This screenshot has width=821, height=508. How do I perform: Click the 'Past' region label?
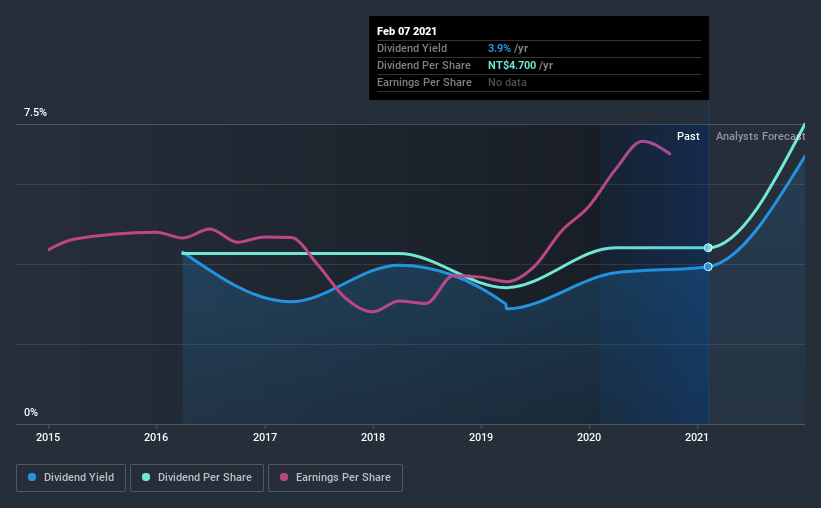click(x=688, y=136)
